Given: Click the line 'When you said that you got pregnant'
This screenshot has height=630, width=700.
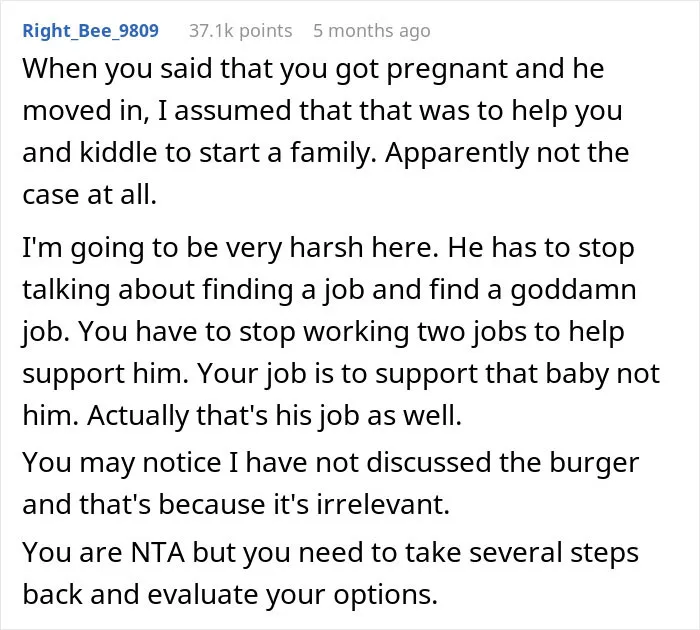Looking at the screenshot, I should point(313,69).
